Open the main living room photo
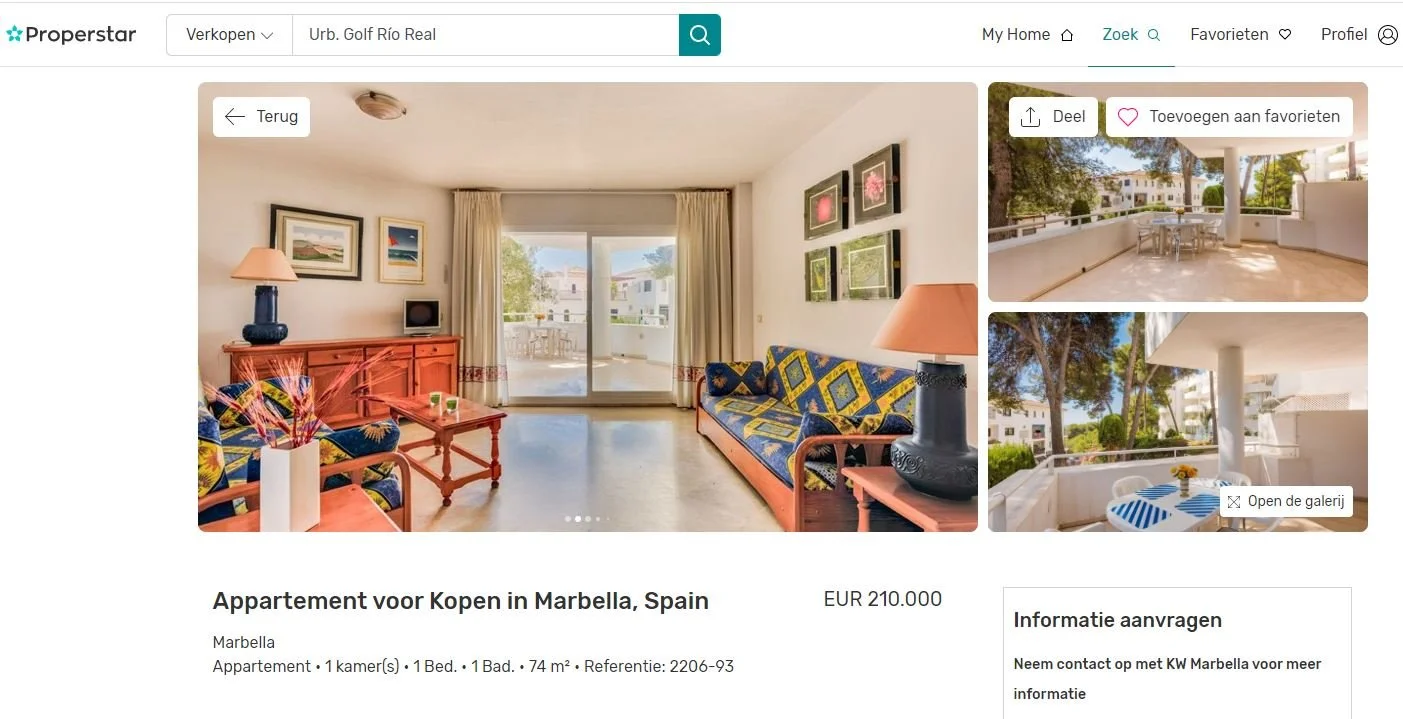This screenshot has height=719, width=1403. click(588, 307)
